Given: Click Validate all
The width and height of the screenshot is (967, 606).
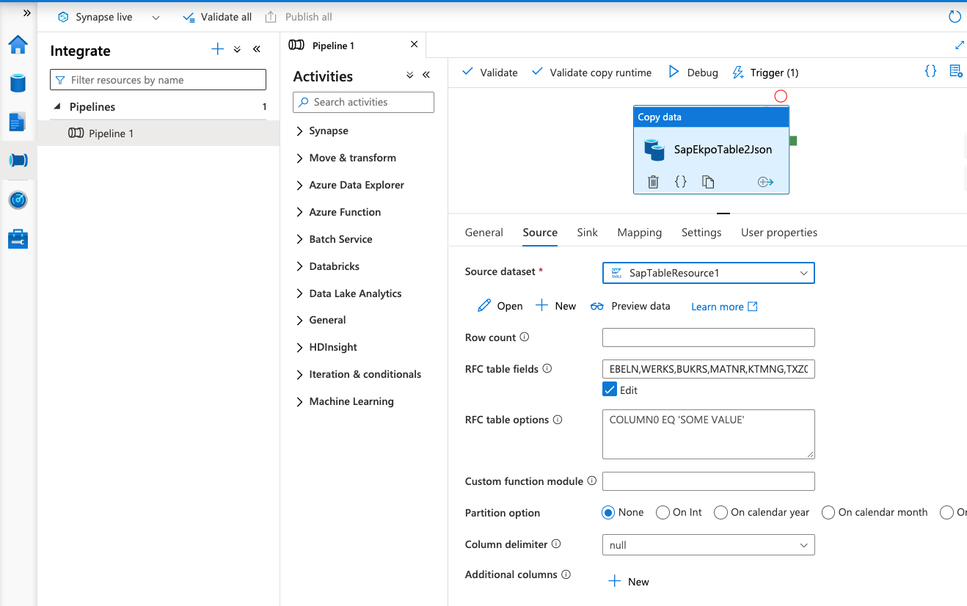Looking at the screenshot, I should pyautogui.click(x=218, y=17).
